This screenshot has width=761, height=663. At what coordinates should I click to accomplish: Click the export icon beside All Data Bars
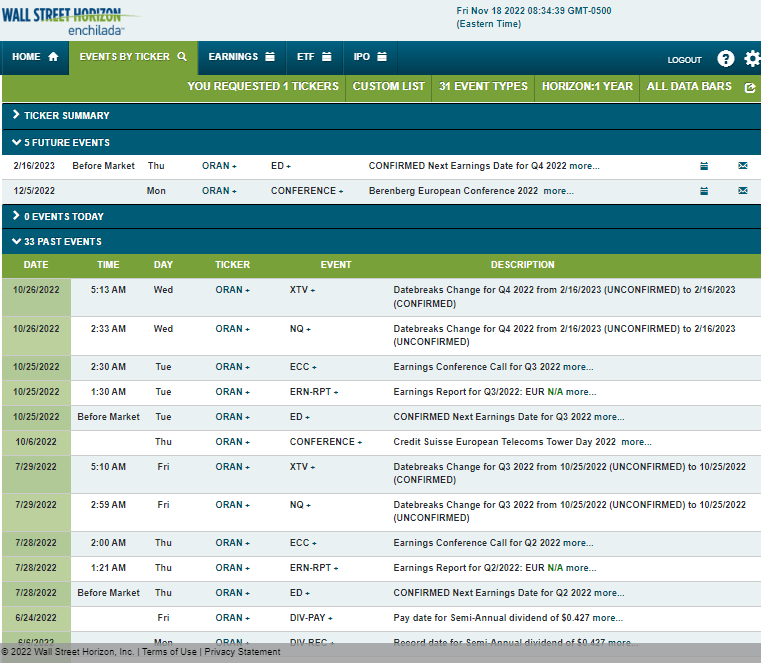(x=750, y=87)
